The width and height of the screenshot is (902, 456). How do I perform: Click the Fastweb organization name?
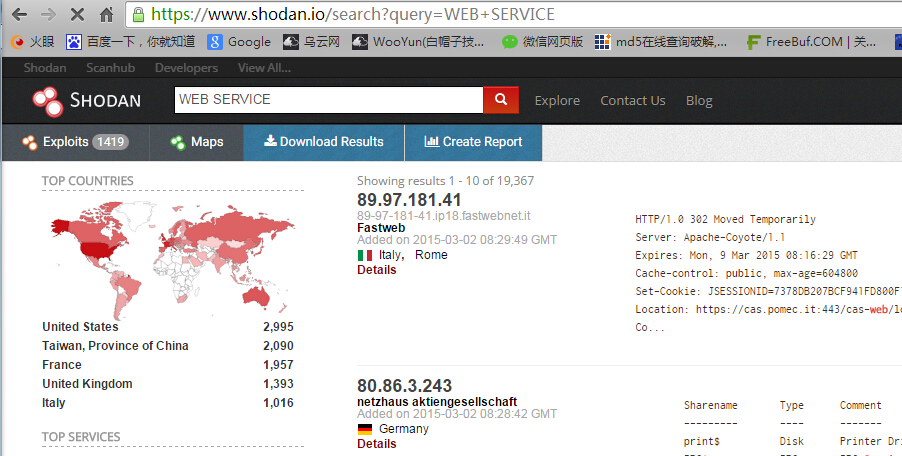(x=381, y=228)
